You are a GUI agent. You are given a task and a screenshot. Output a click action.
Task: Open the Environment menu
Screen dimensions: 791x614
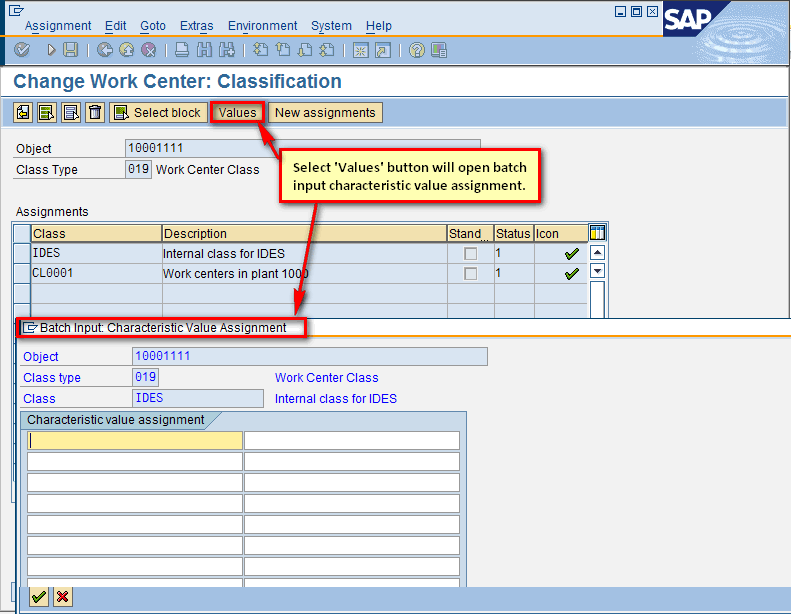(262, 26)
